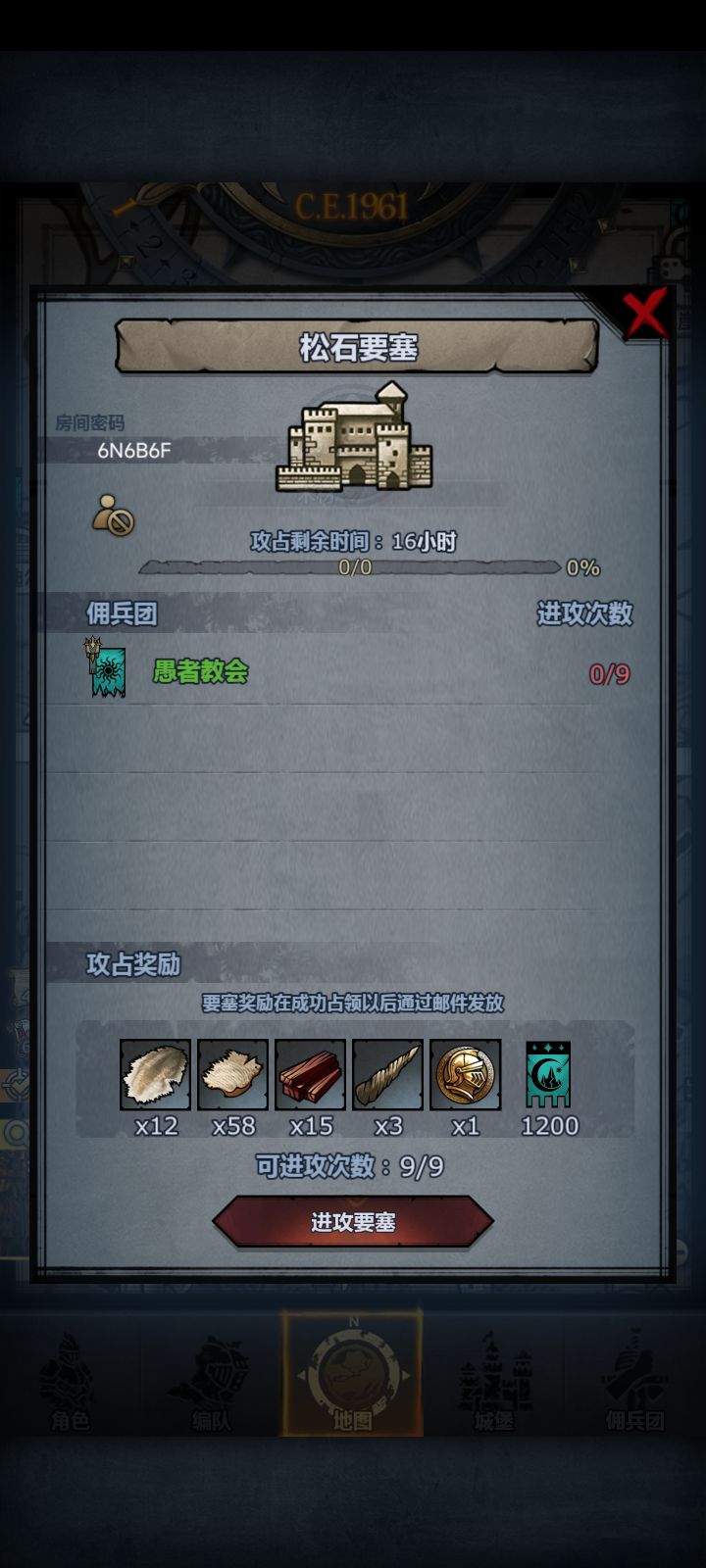The image size is (706, 1568).
Task: Tap the room code 6N6B6F field
Action: tap(134, 450)
